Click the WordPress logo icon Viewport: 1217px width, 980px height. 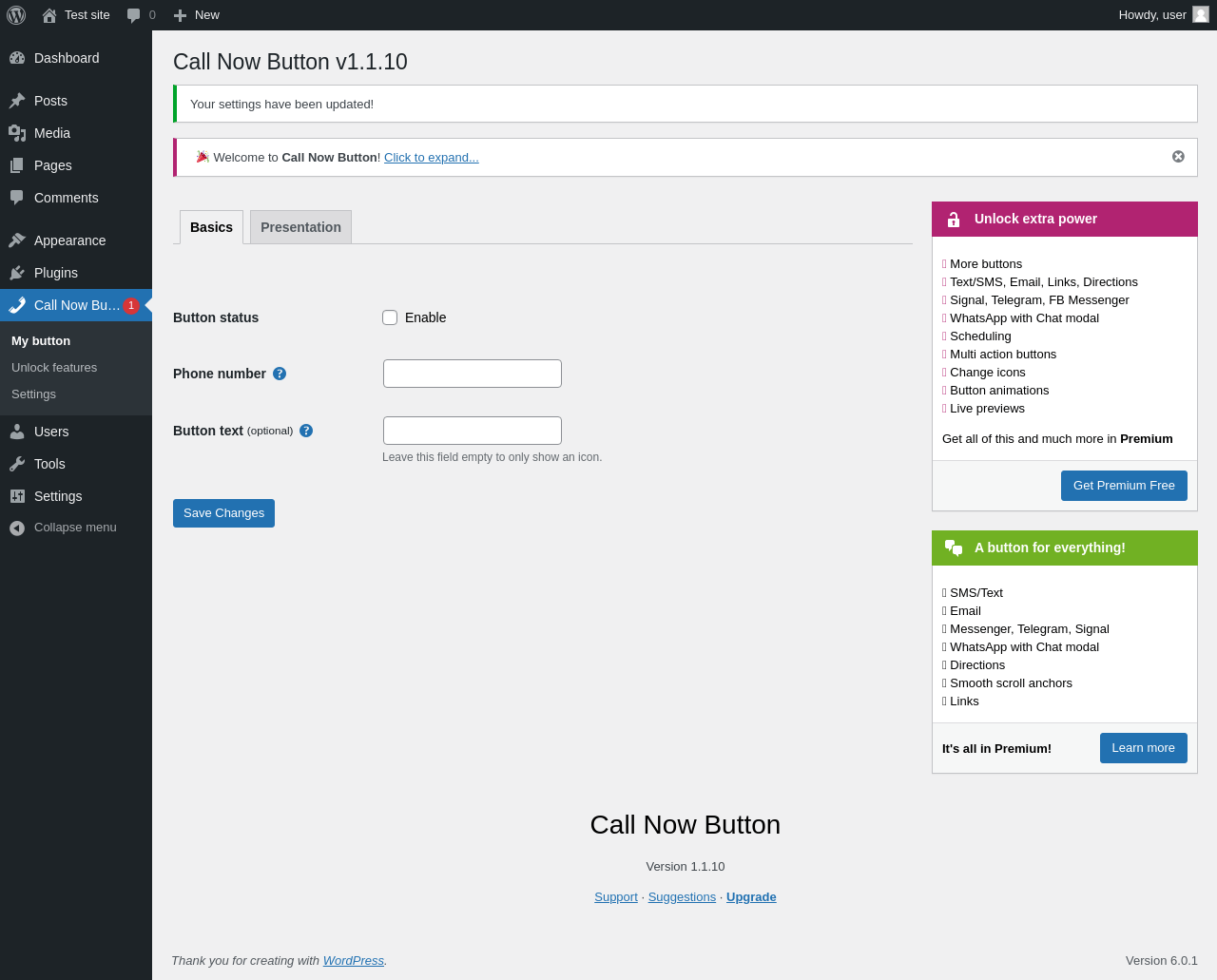16,15
